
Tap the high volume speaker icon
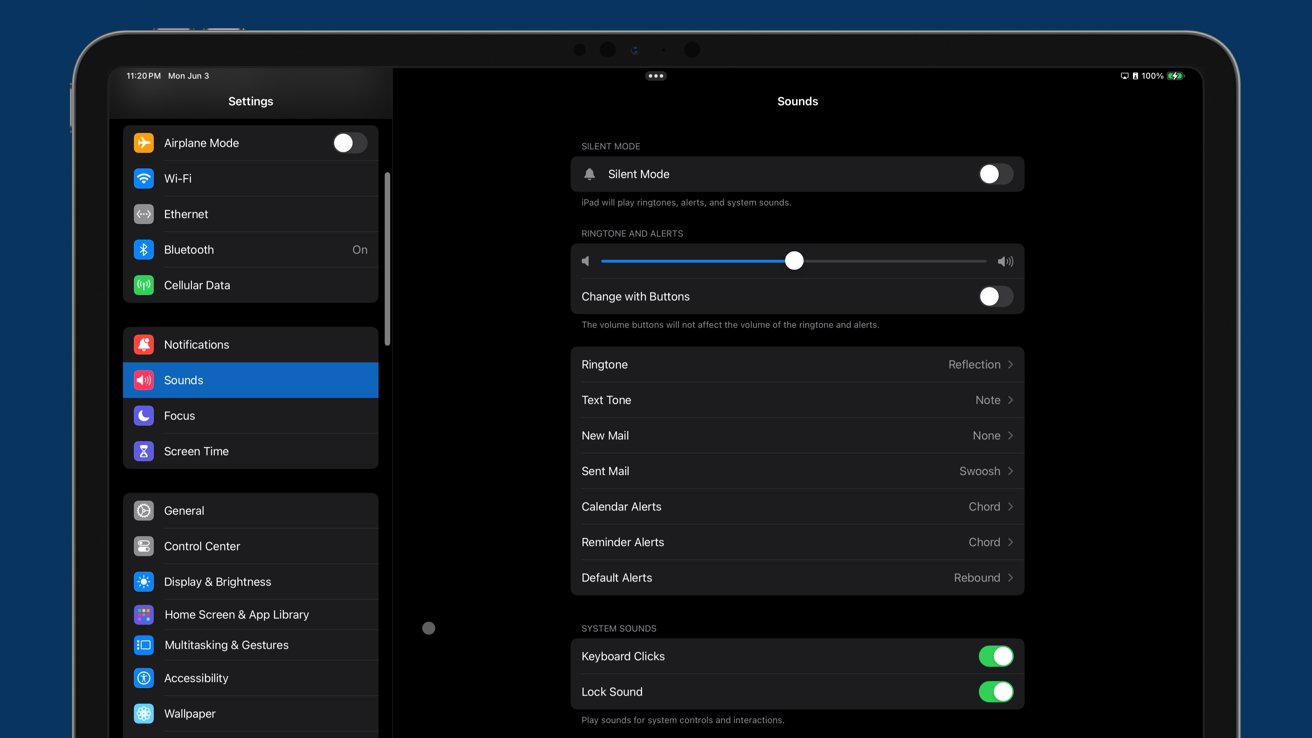coord(1005,261)
